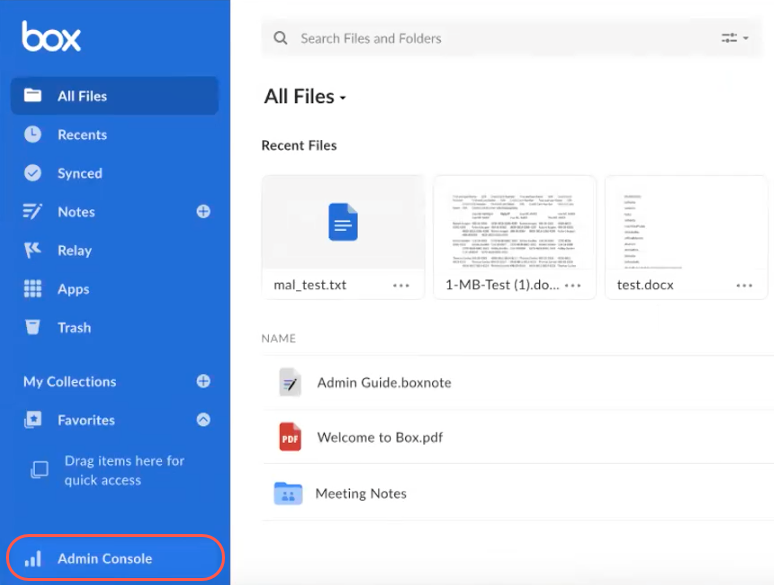Image resolution: width=774 pixels, height=585 pixels.
Task: Open Relay workflows
Action: [x=75, y=250]
